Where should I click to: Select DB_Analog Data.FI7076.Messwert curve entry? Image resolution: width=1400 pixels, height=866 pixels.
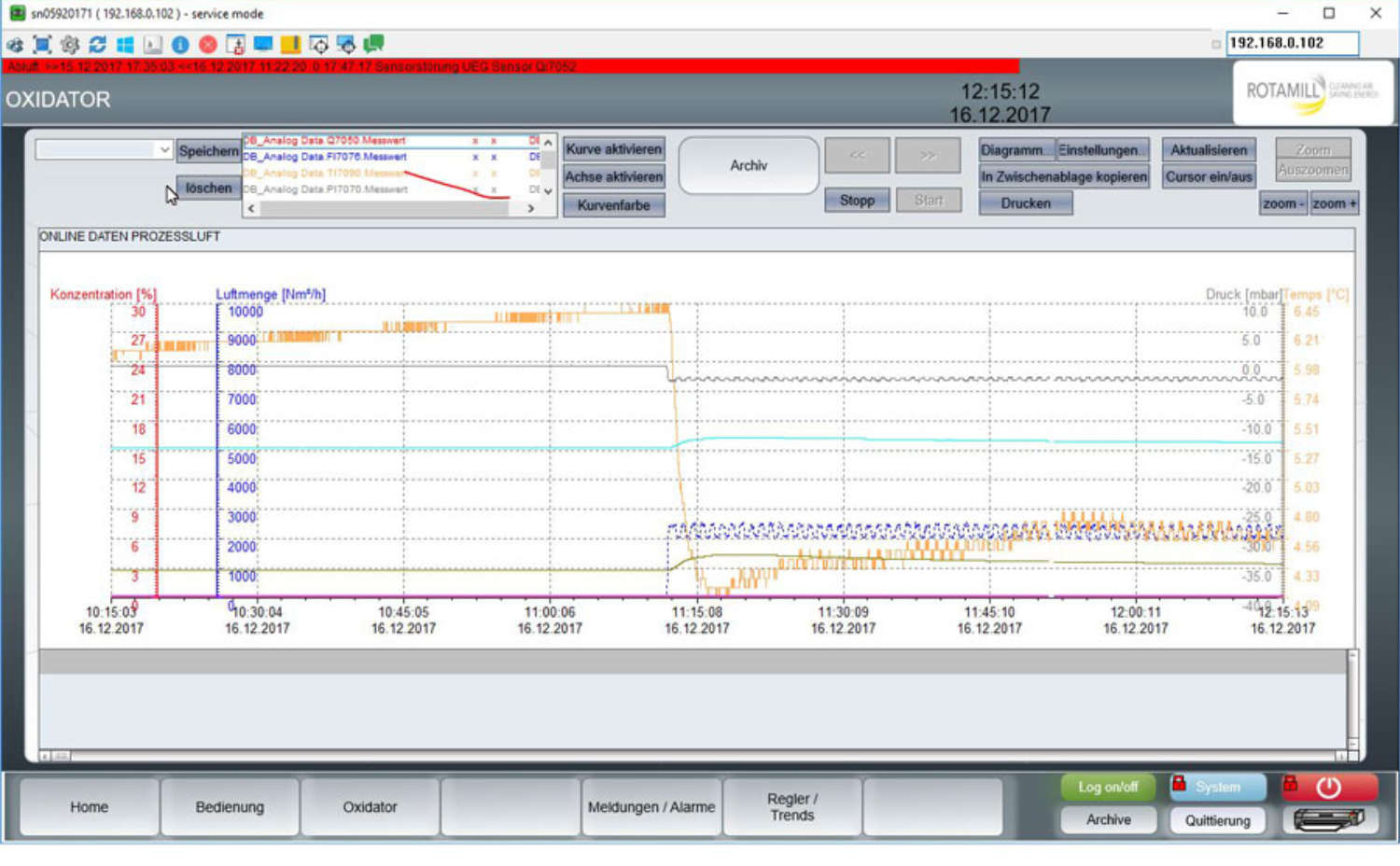pyautogui.click(x=326, y=157)
